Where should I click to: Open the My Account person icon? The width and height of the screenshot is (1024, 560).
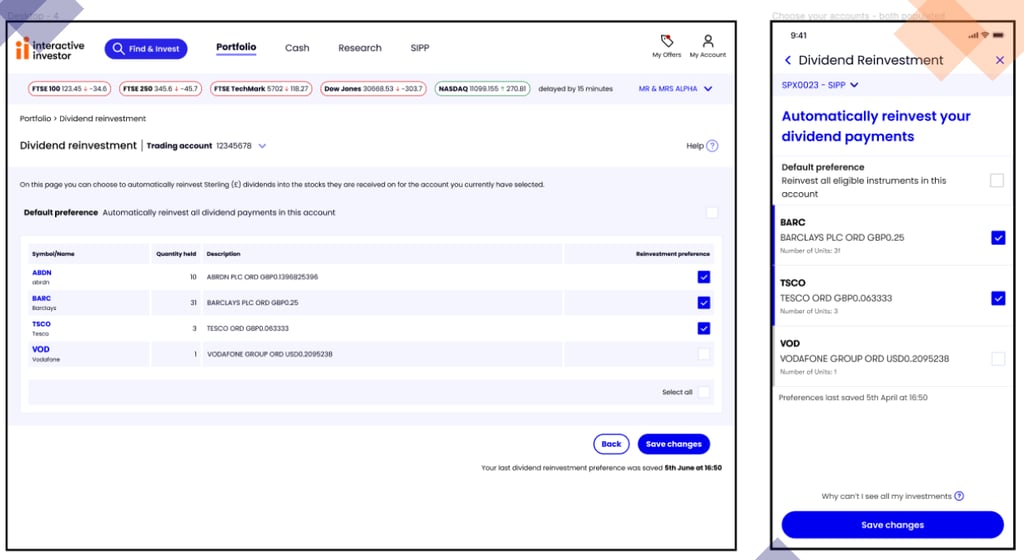(x=707, y=41)
